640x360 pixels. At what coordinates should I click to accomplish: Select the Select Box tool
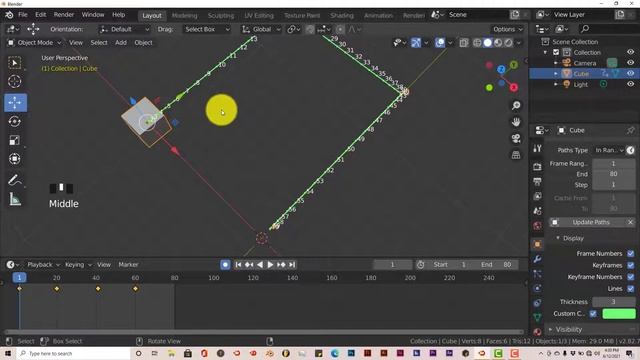(x=15, y=63)
